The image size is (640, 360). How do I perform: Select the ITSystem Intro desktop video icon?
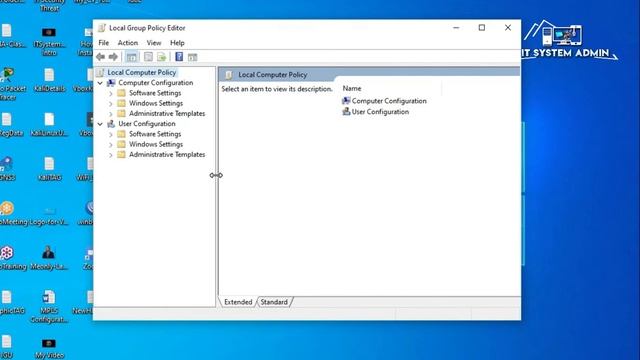point(49,41)
